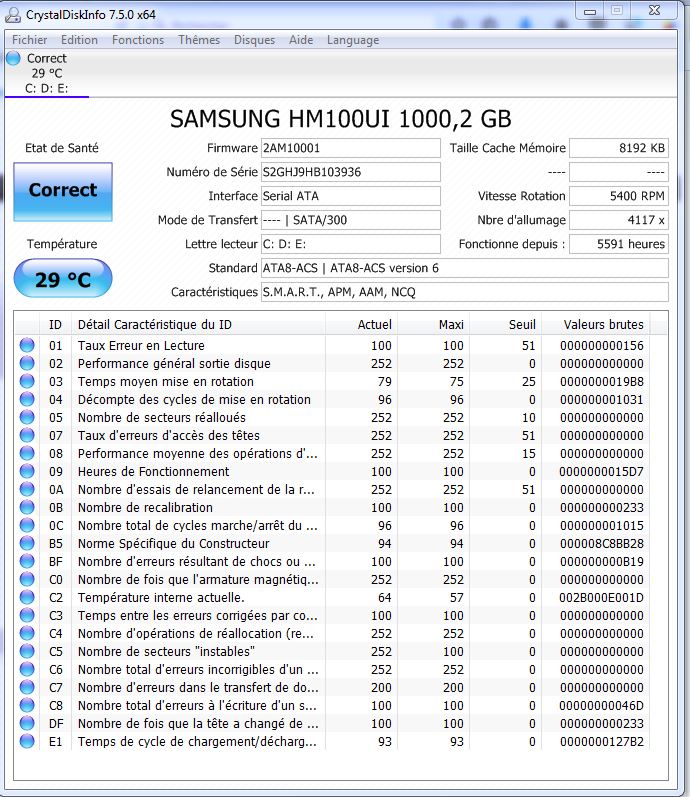
Task: Select row Nombre de secteurs réalloués
Action: click(333, 417)
